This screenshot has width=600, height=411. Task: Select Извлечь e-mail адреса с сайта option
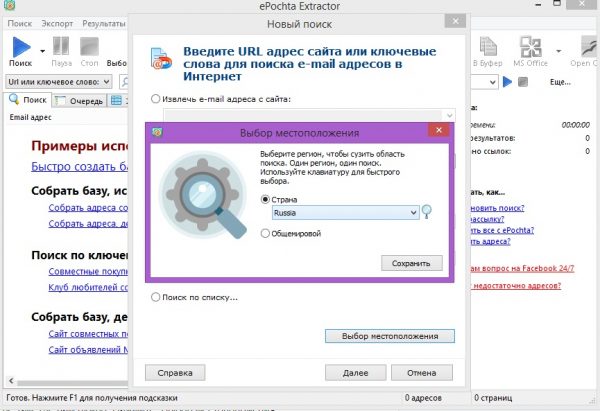coord(155,99)
